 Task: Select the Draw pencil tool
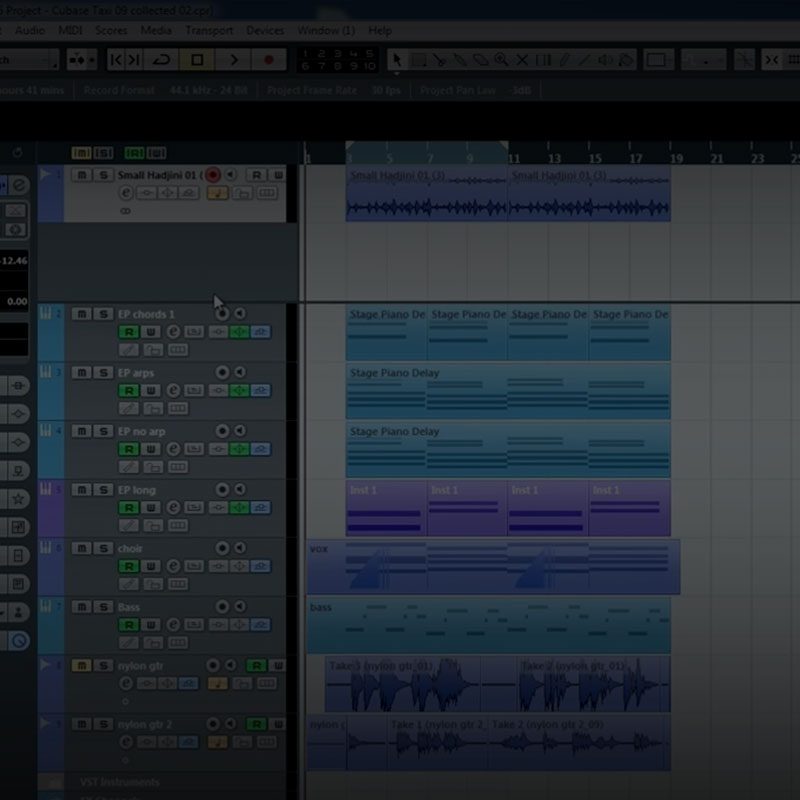(x=564, y=60)
